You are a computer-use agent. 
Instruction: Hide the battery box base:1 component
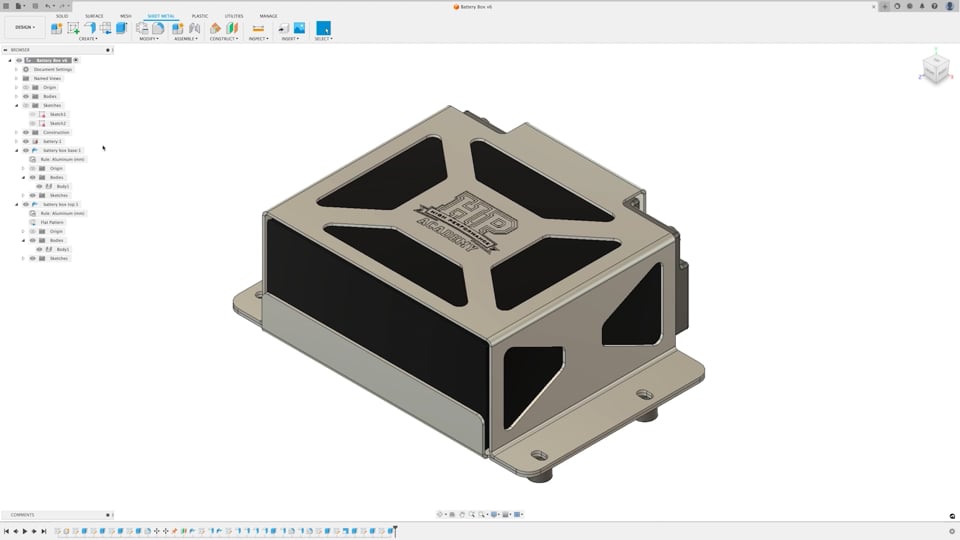pos(26,150)
